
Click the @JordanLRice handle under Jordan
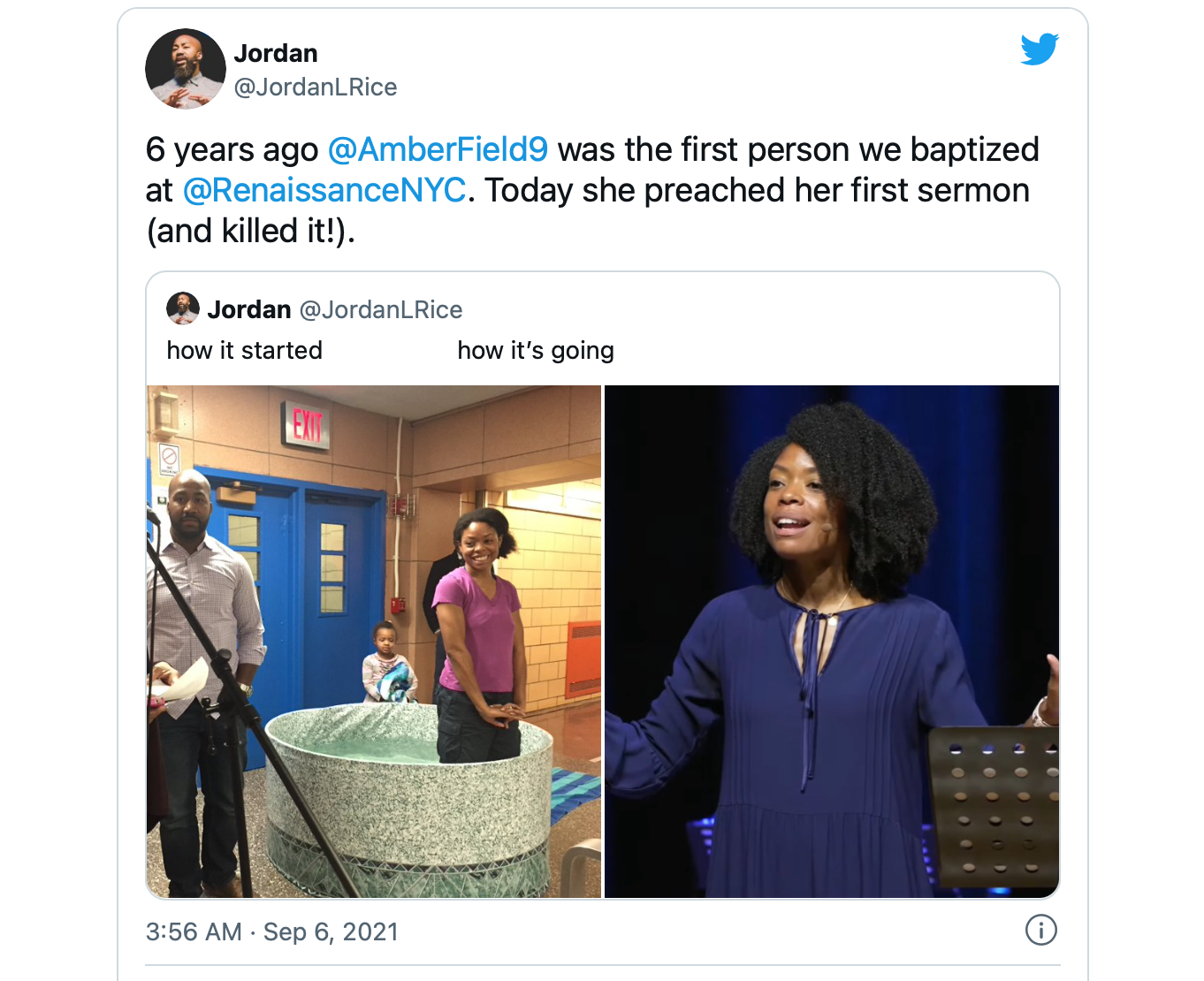click(316, 87)
